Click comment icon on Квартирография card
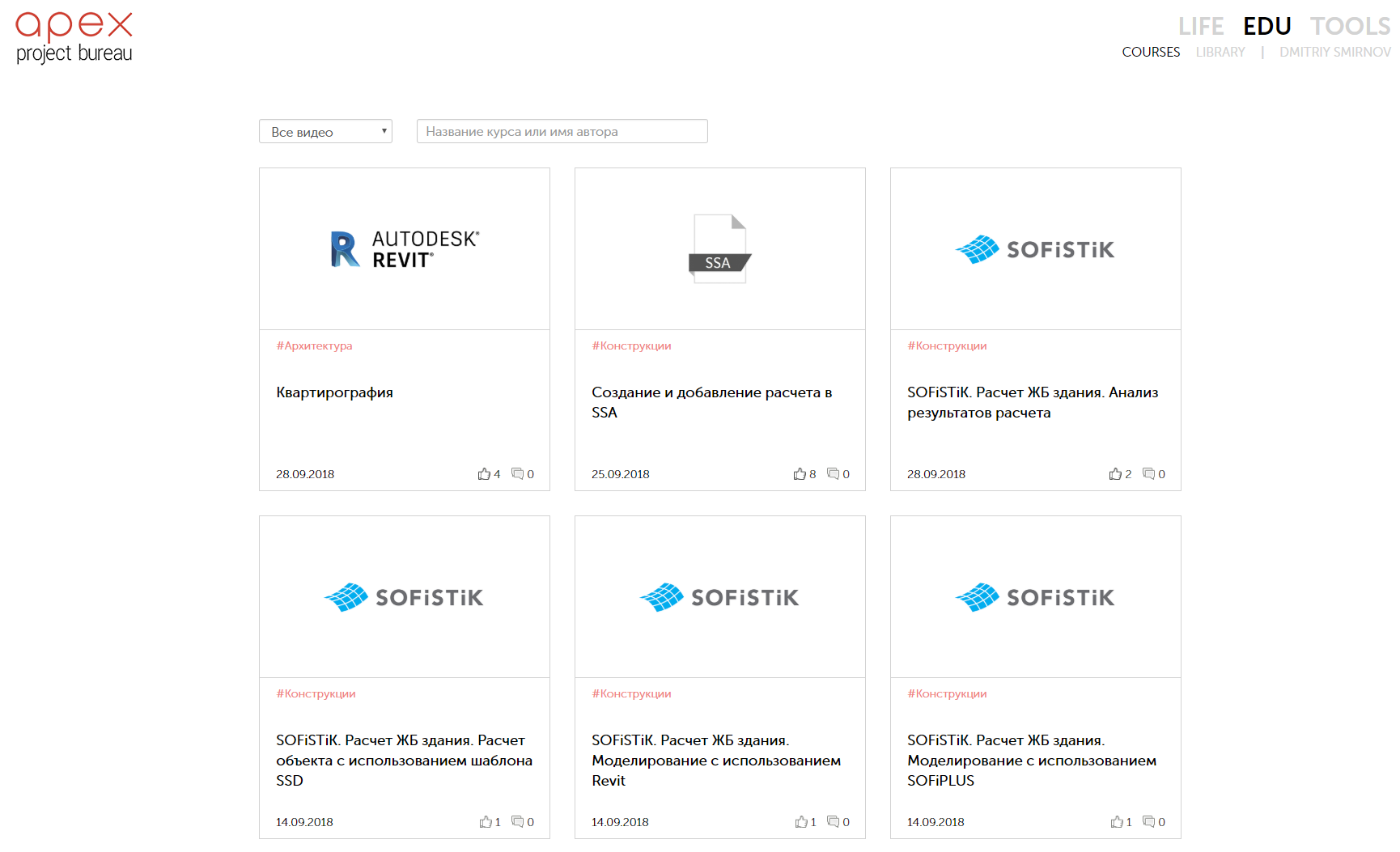Screen dimensions: 1400x852 tap(517, 474)
